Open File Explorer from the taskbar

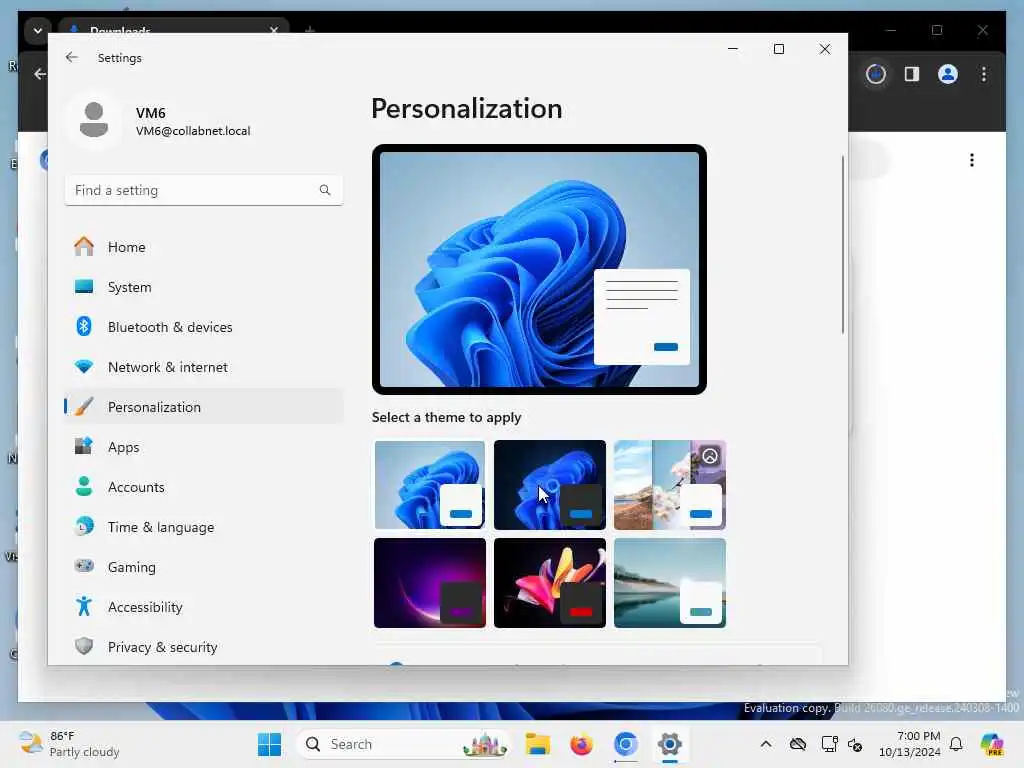(x=538, y=744)
